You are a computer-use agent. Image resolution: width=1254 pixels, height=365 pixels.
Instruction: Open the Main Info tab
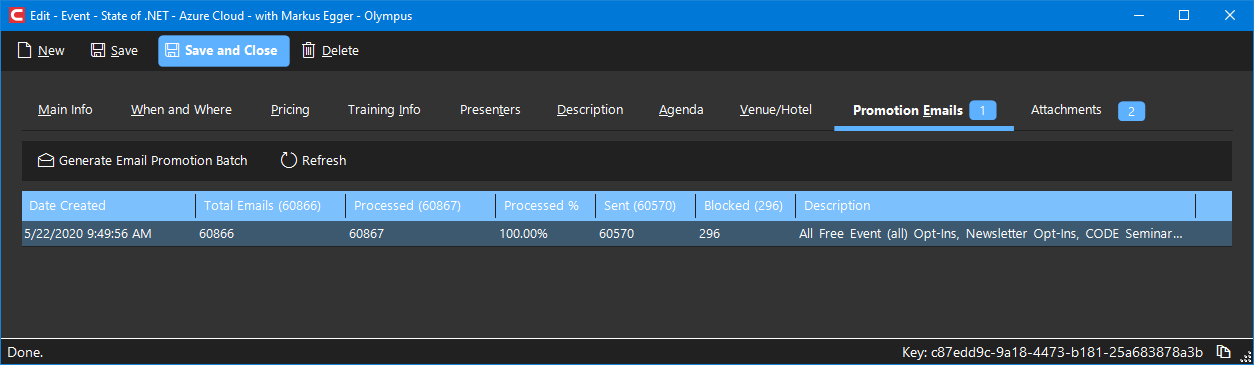tap(65, 110)
